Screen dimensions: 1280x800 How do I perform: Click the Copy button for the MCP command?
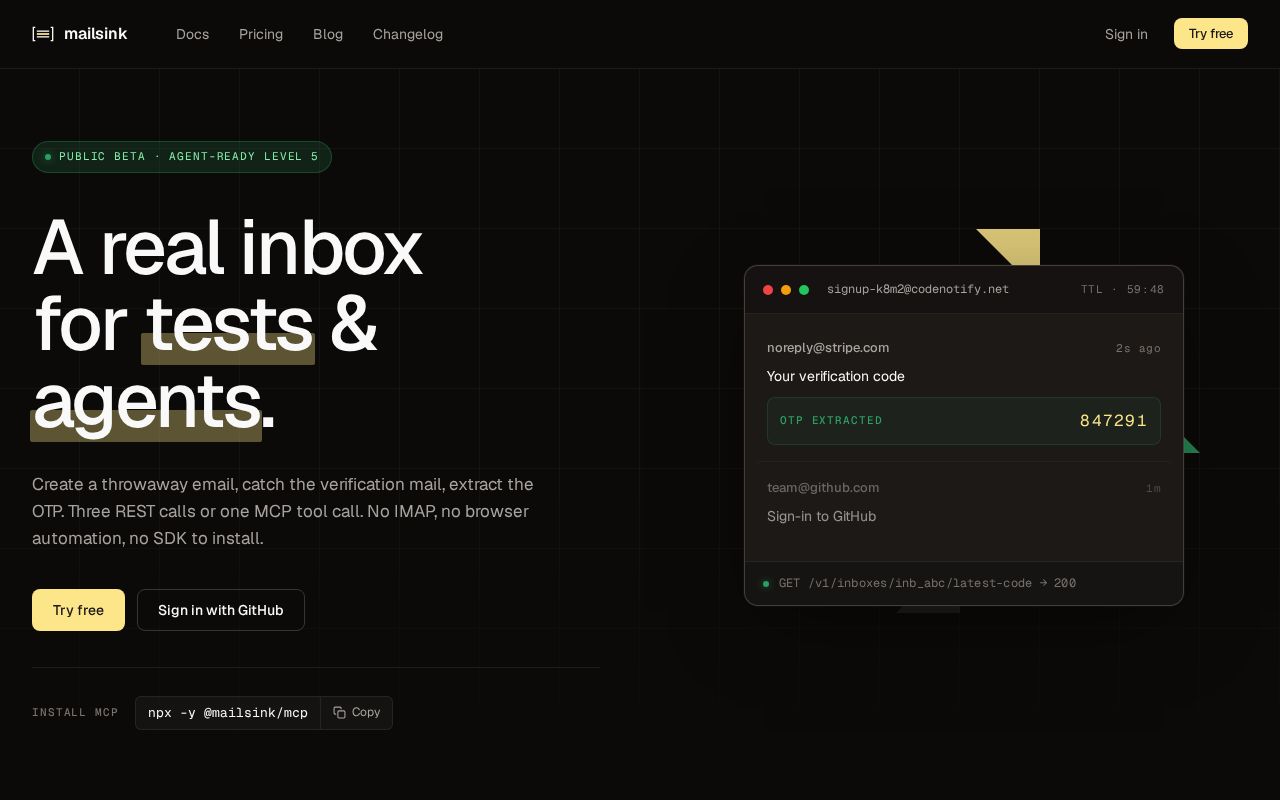coord(357,713)
